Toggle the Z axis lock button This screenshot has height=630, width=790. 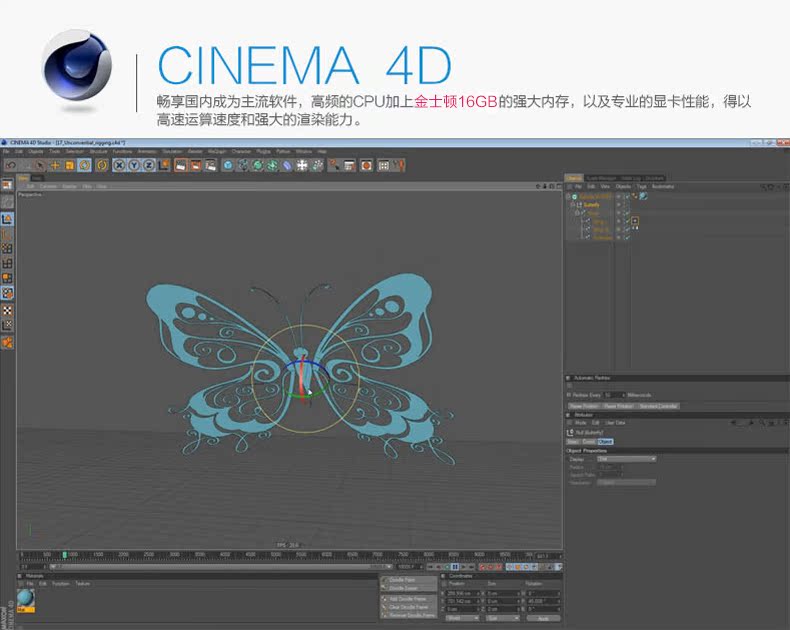tap(149, 165)
